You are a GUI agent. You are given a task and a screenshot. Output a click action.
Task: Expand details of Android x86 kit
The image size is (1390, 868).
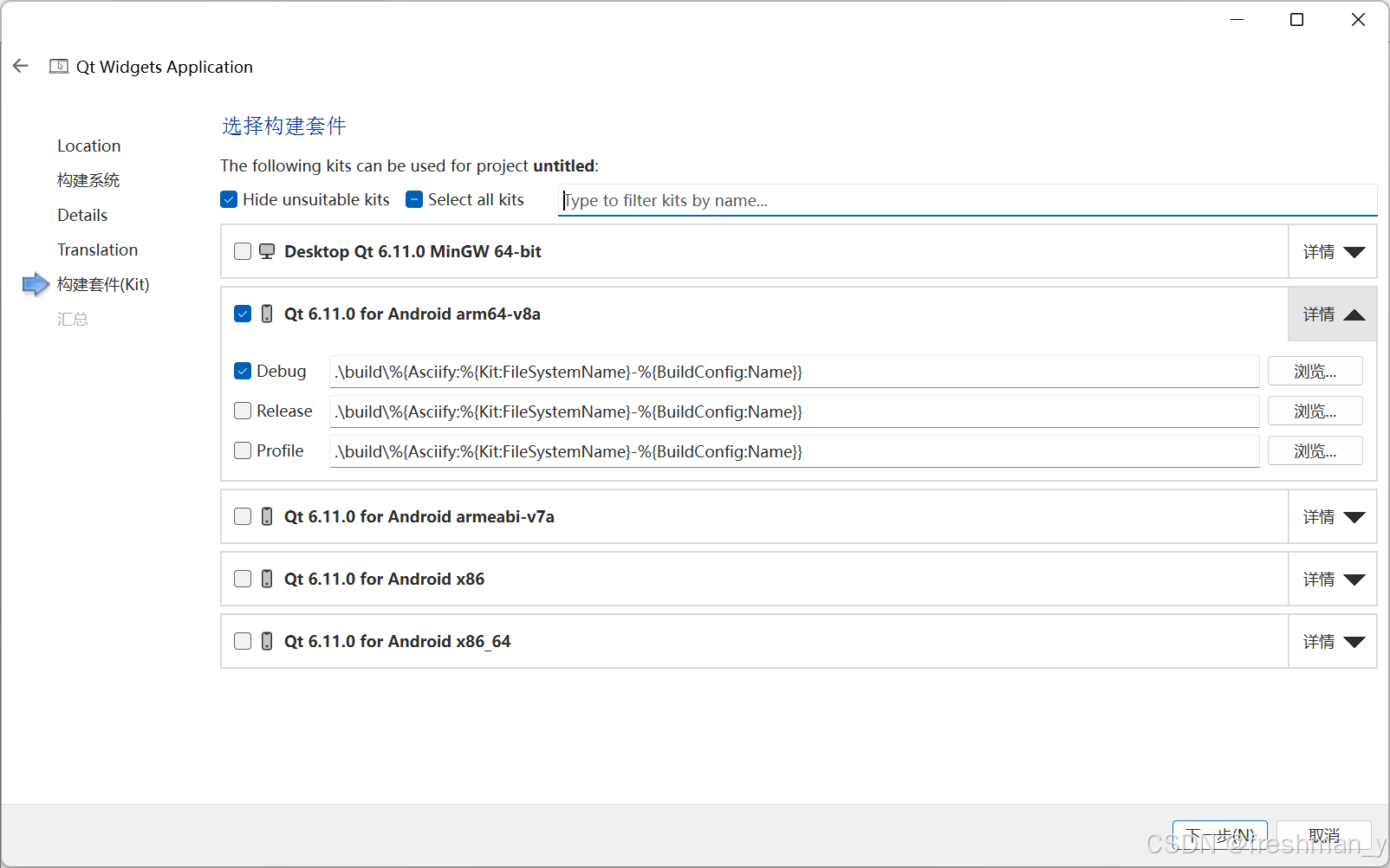click(x=1333, y=580)
